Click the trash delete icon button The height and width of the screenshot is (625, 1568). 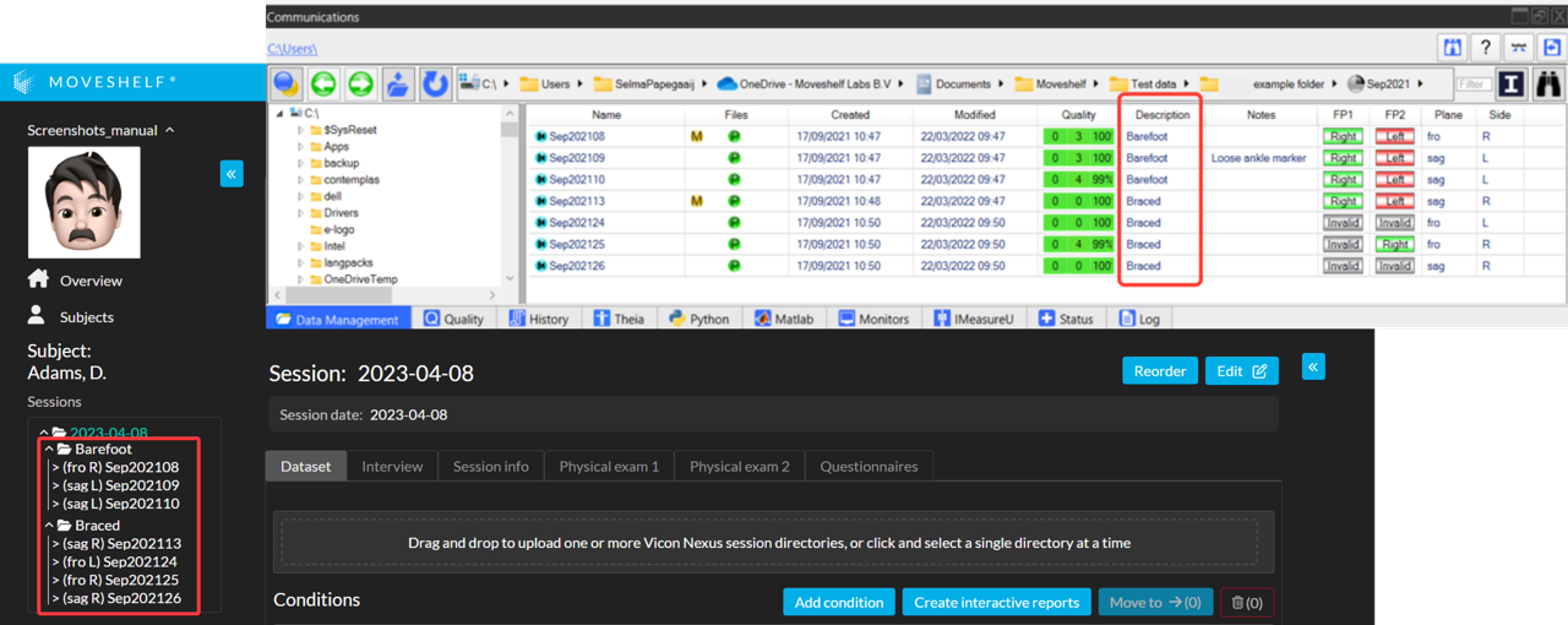point(1247,602)
